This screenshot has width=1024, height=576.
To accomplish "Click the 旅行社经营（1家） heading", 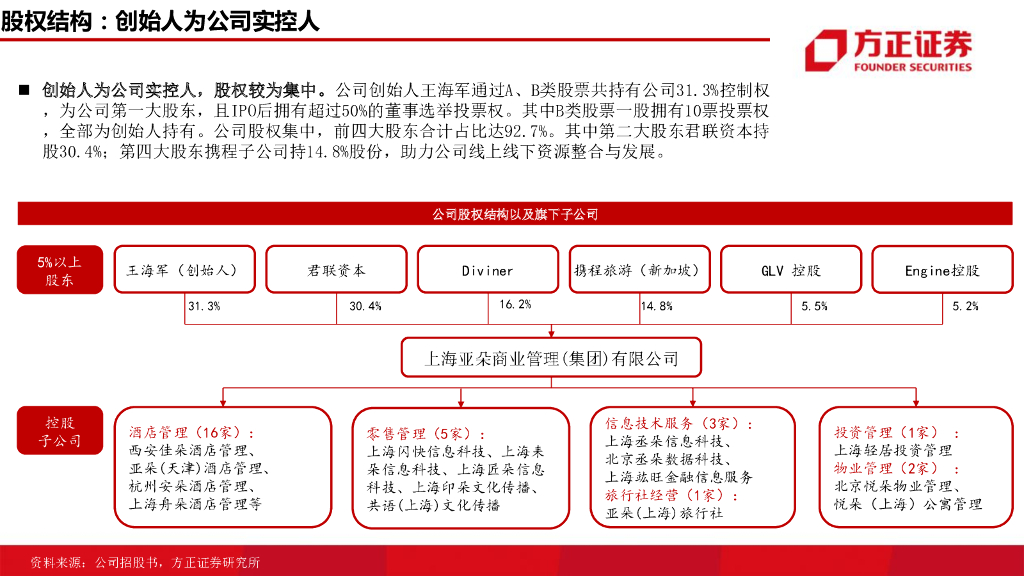I will [x=671, y=496].
